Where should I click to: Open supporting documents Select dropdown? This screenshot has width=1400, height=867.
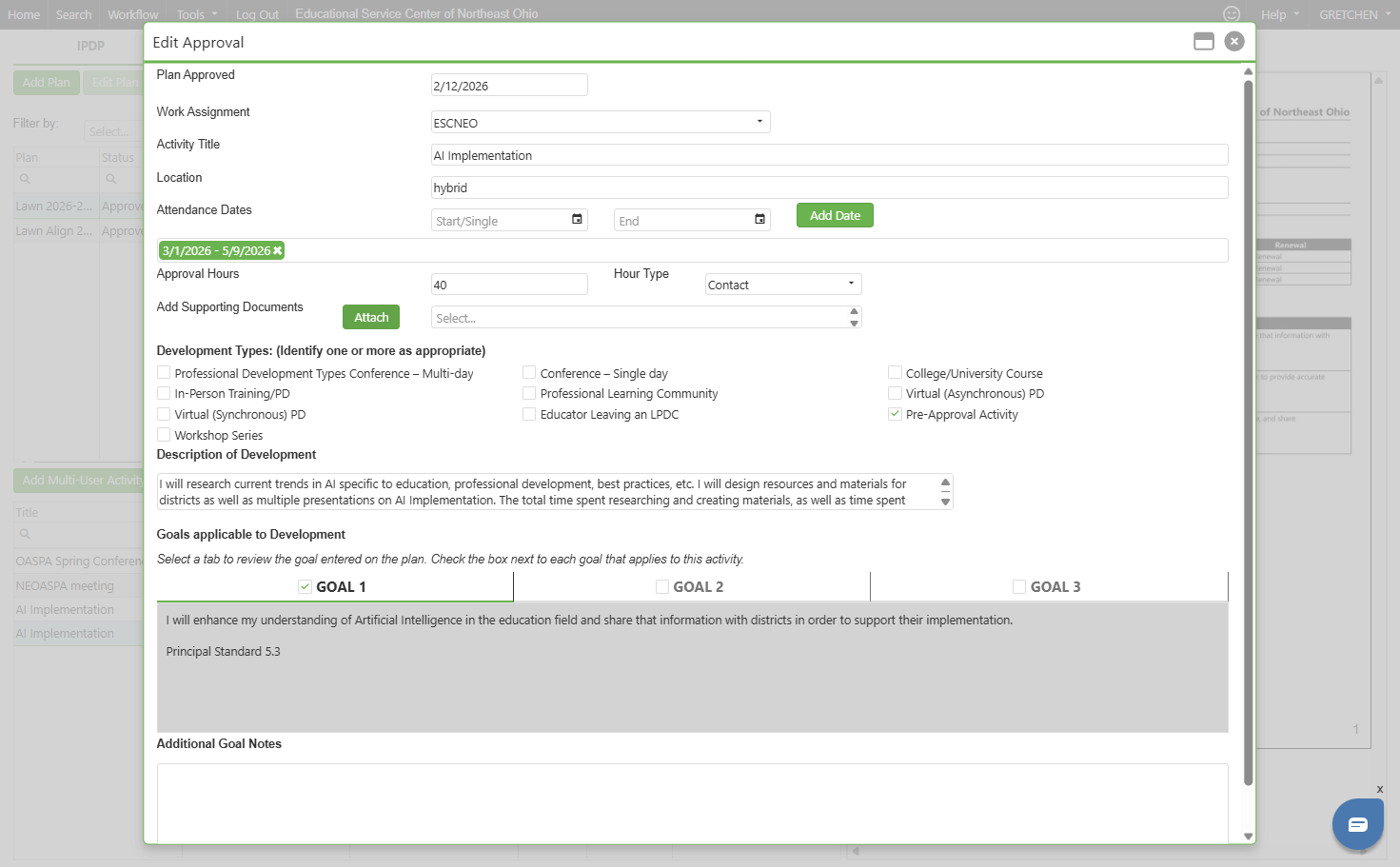646,318
